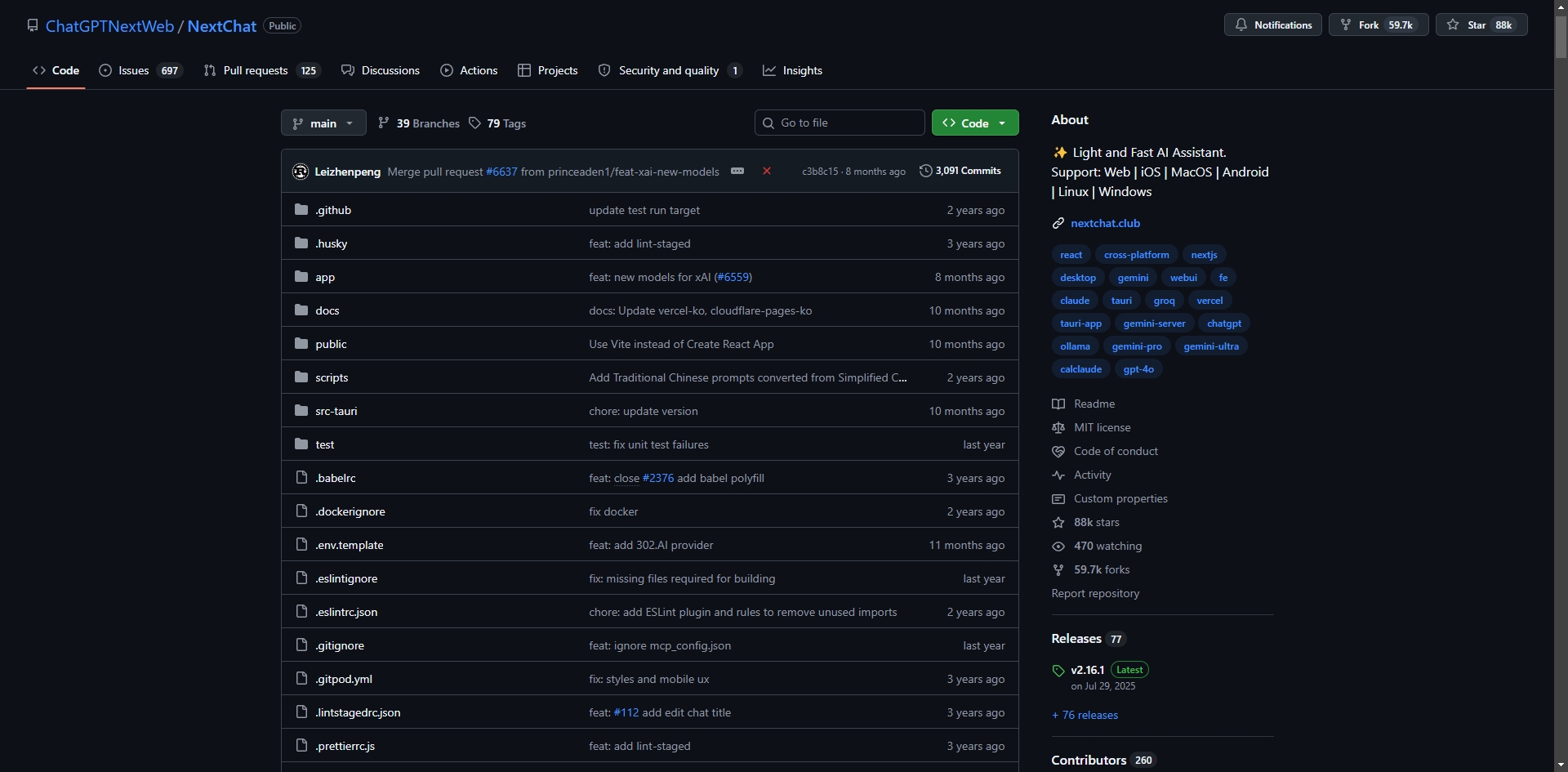Open the .prettierrc.js file
Screen dimensions: 1568x772
click(x=345, y=746)
